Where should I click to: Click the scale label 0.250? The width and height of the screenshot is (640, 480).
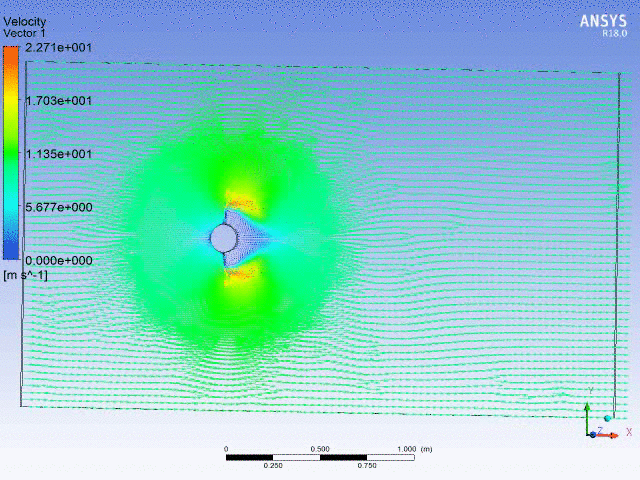(273, 466)
